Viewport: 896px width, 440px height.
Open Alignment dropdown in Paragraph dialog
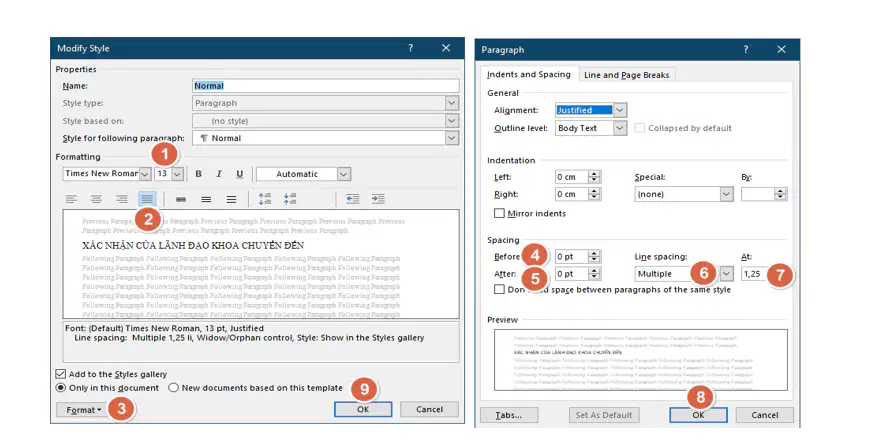click(620, 110)
